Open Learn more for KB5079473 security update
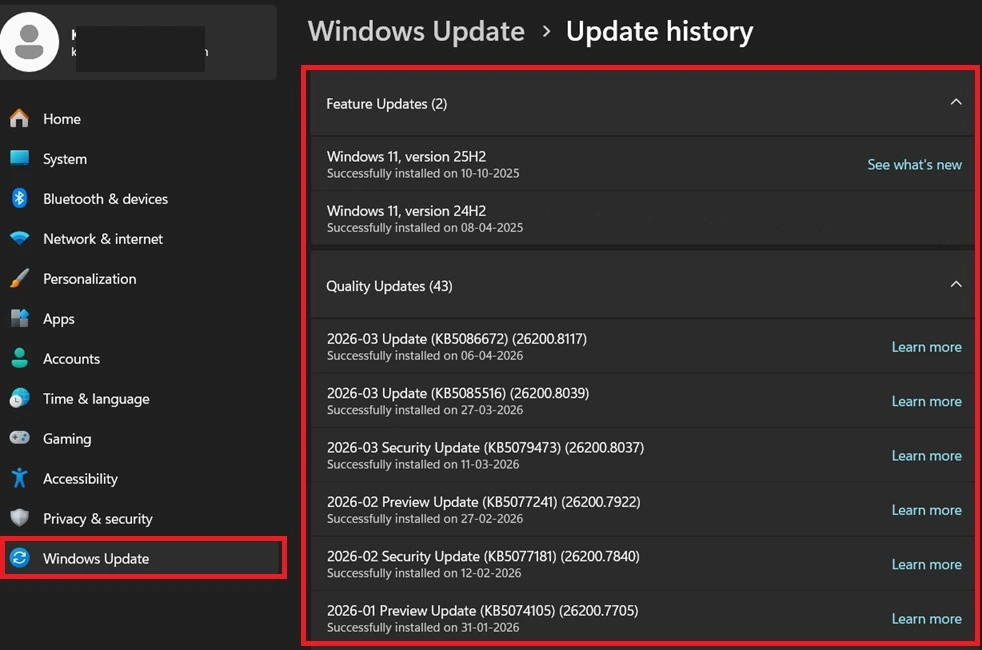Image resolution: width=982 pixels, height=650 pixels. [x=926, y=455]
